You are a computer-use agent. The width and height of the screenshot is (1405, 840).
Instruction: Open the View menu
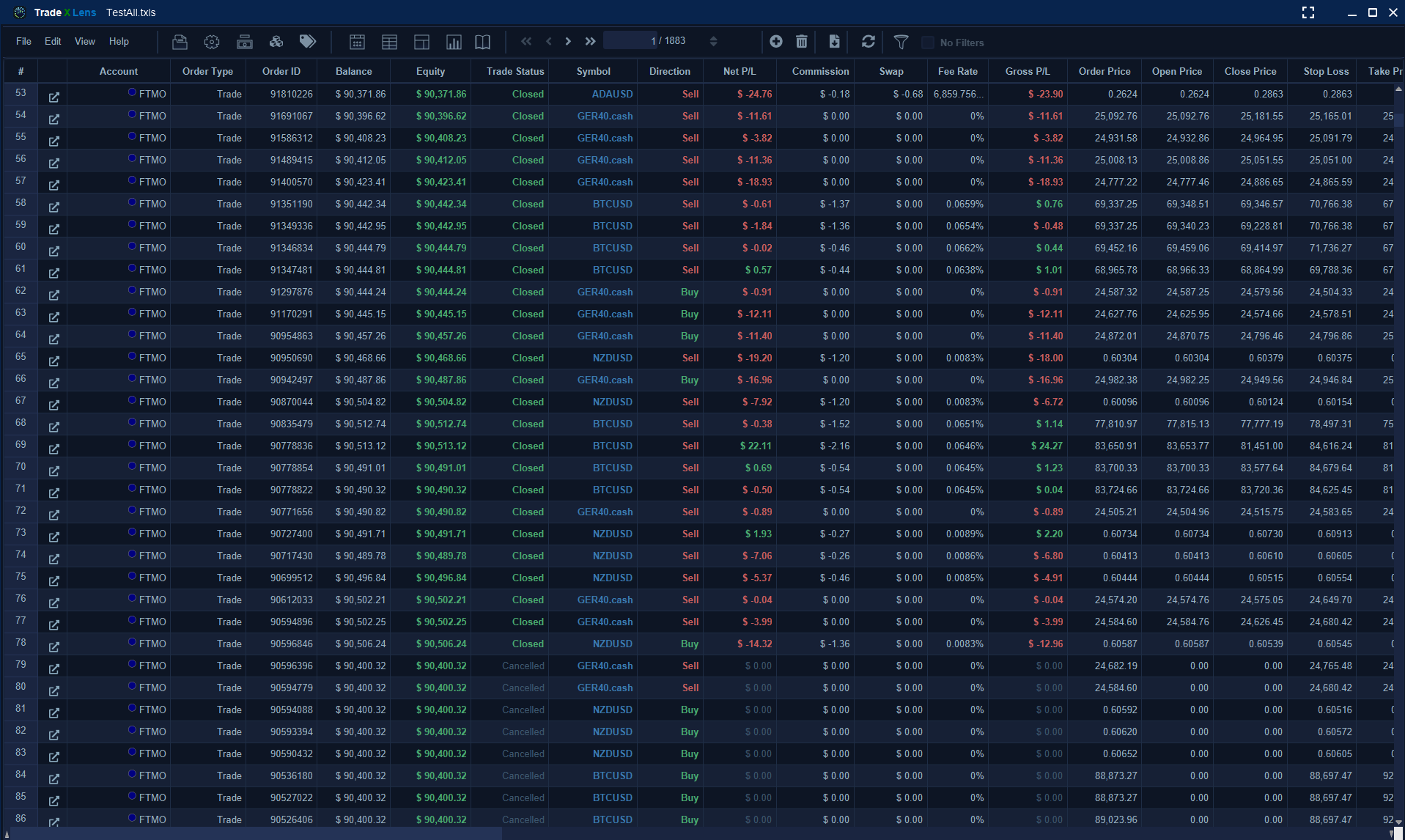coord(84,42)
